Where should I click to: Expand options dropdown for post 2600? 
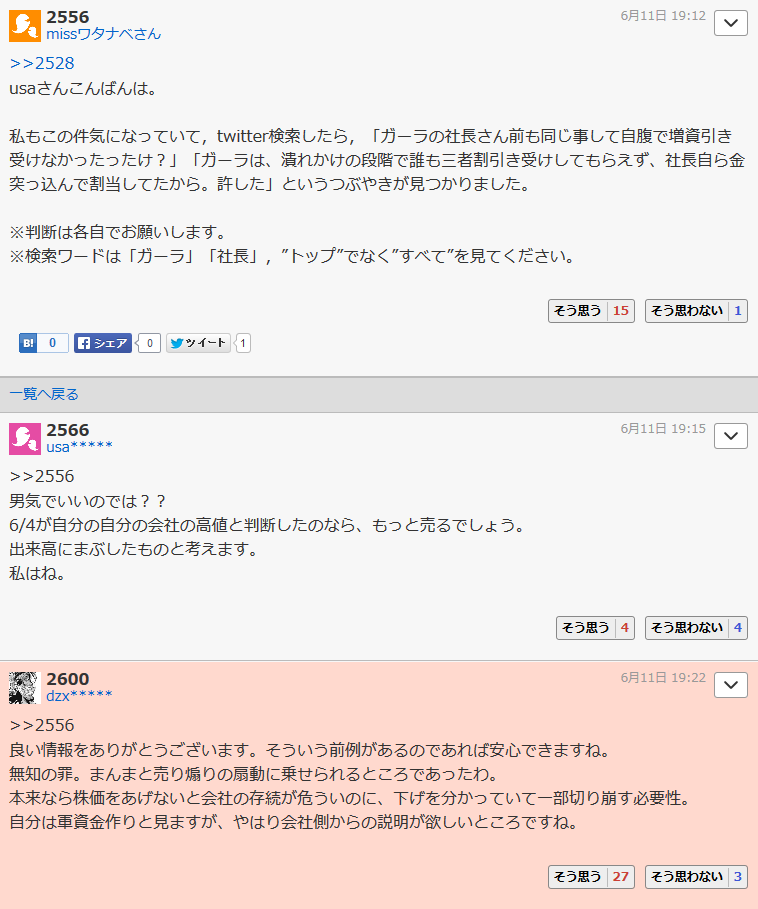coord(731,685)
